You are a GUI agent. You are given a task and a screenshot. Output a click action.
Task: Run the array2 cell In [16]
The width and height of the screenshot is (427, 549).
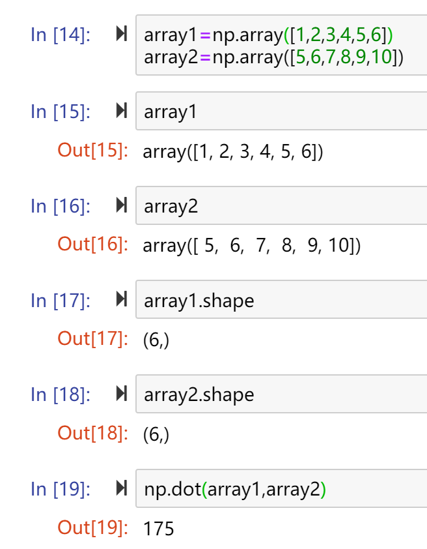click(121, 205)
